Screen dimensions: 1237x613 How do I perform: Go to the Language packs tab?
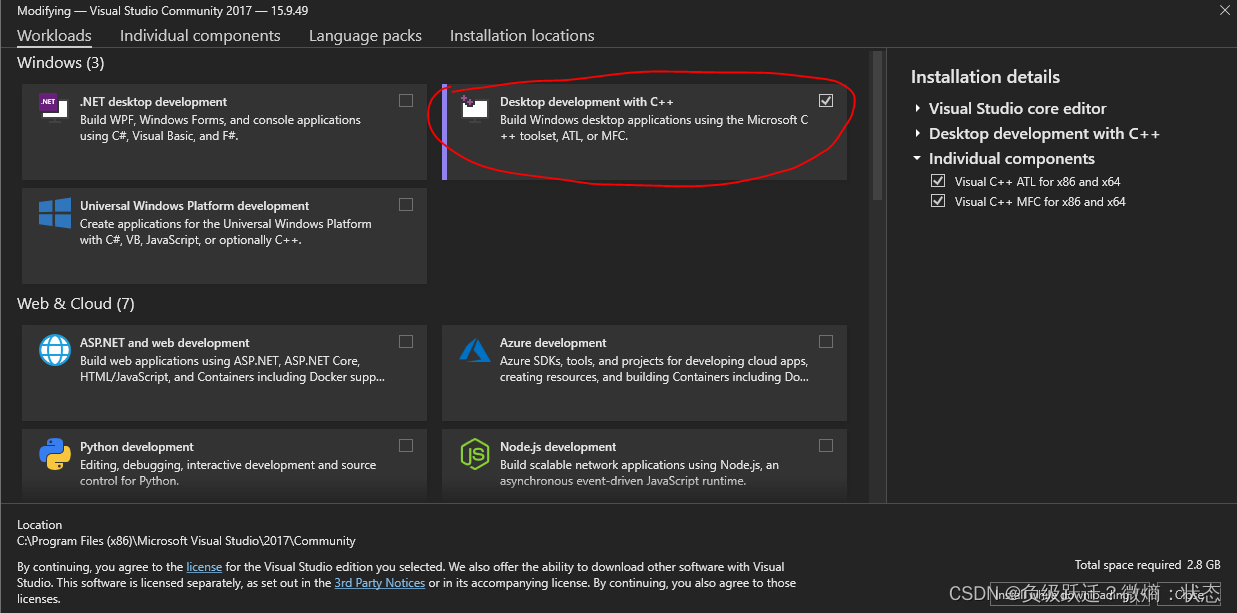pyautogui.click(x=365, y=35)
